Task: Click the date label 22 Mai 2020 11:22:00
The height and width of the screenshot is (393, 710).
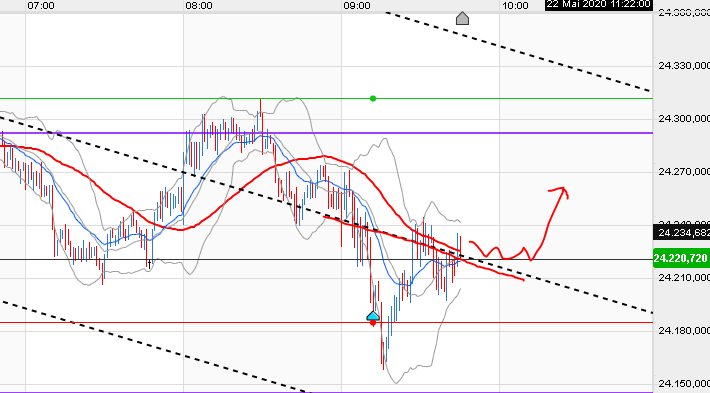Action: 598,5
